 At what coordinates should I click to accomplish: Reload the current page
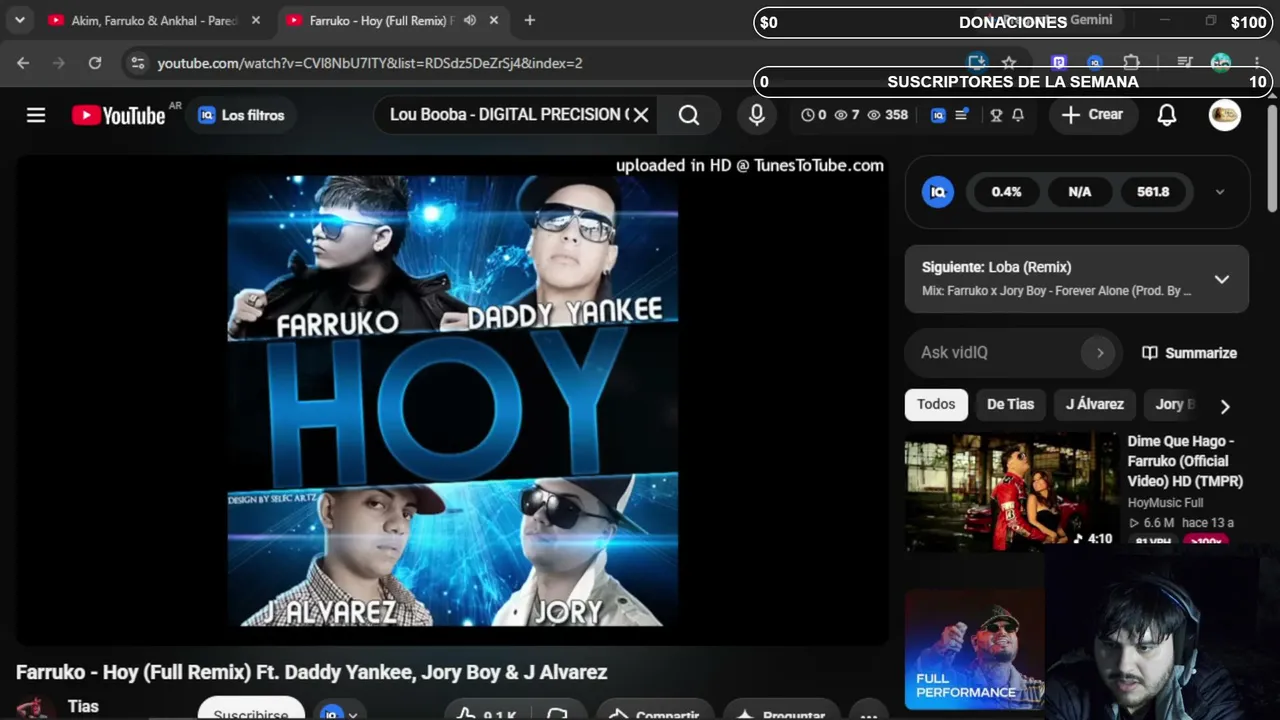tap(95, 63)
